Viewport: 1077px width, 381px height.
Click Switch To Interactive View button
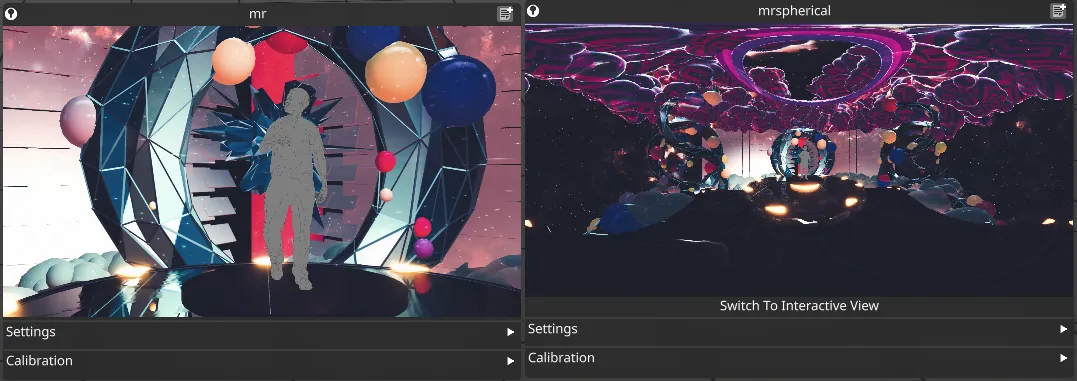800,305
